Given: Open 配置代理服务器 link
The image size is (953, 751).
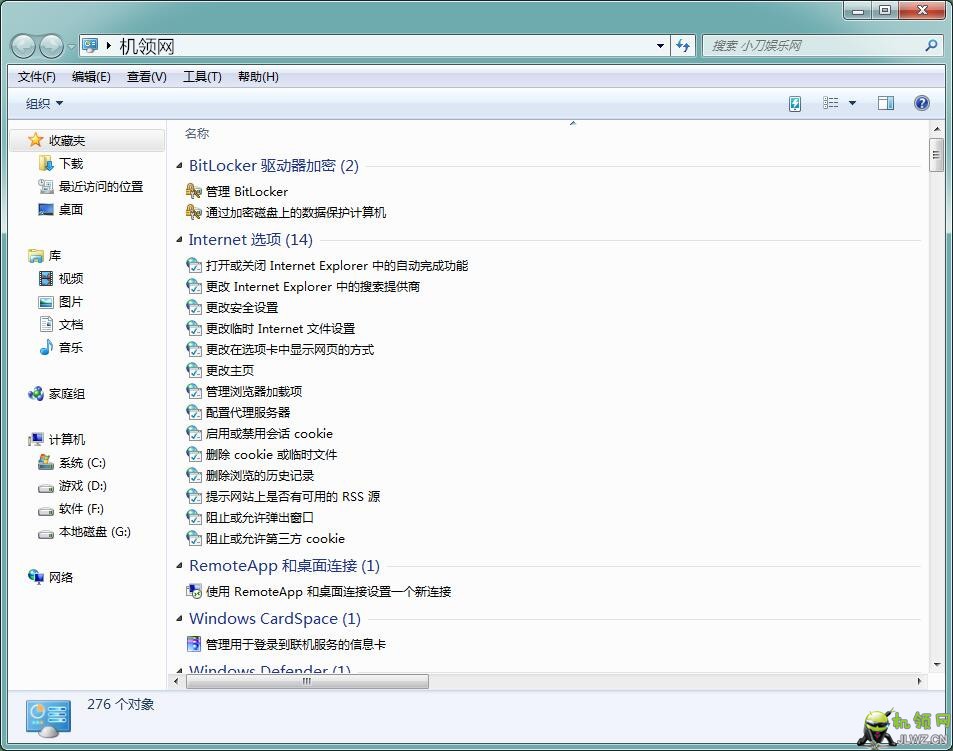Looking at the screenshot, I should [x=248, y=413].
